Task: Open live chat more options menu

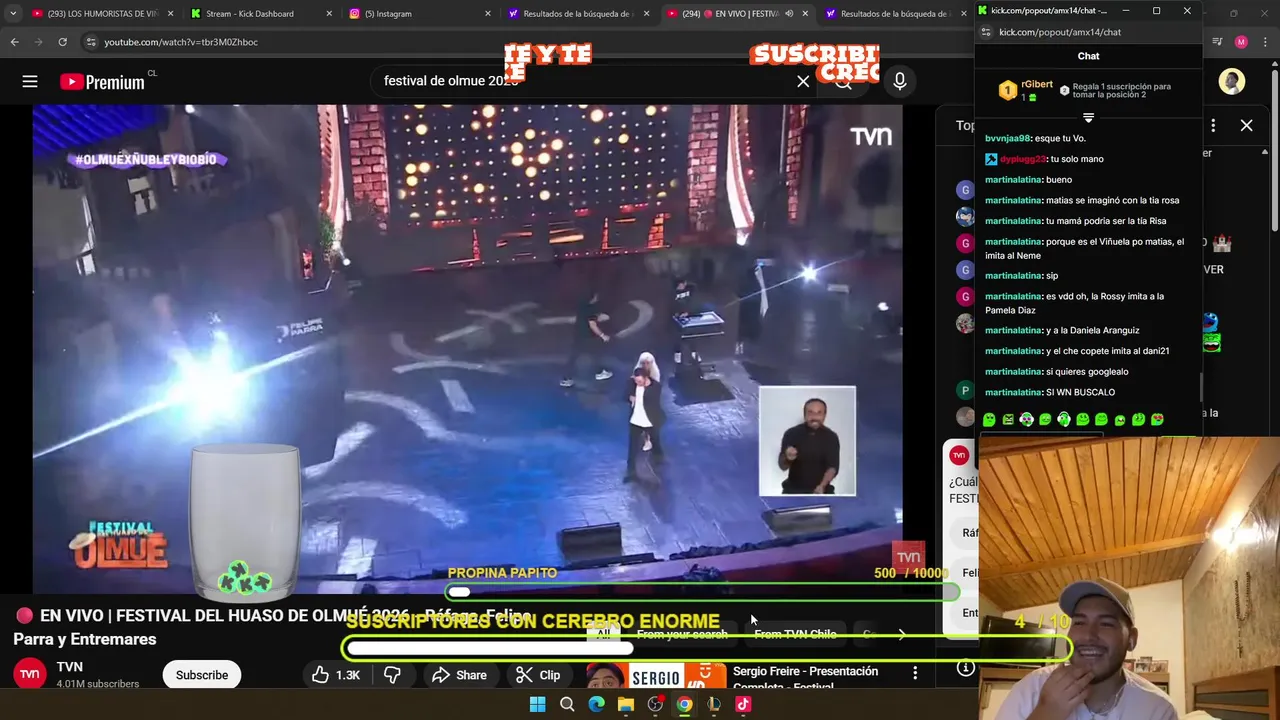Action: tap(1213, 125)
